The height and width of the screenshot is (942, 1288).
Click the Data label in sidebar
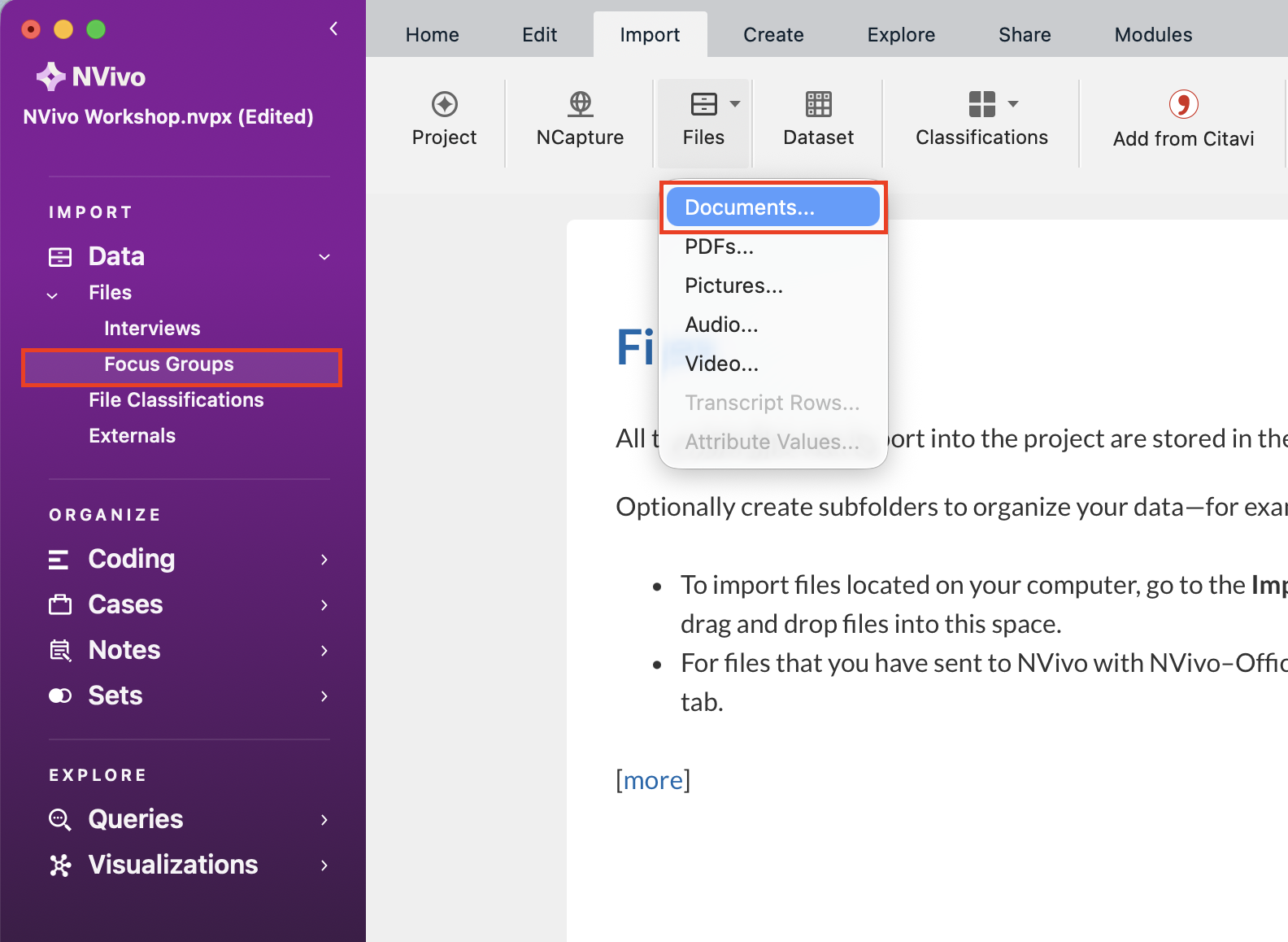(117, 257)
